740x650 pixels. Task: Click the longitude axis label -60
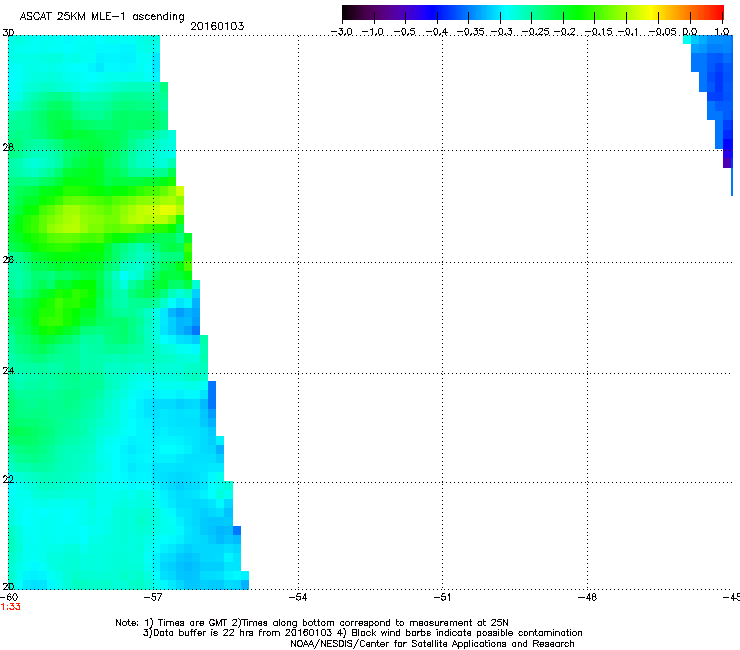[x=9, y=598]
